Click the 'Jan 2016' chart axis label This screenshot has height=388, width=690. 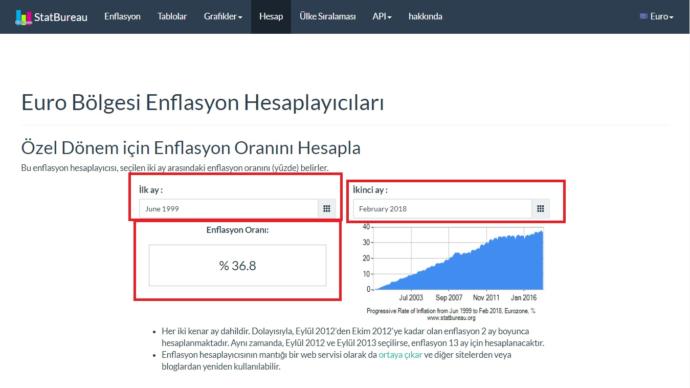(x=524, y=298)
